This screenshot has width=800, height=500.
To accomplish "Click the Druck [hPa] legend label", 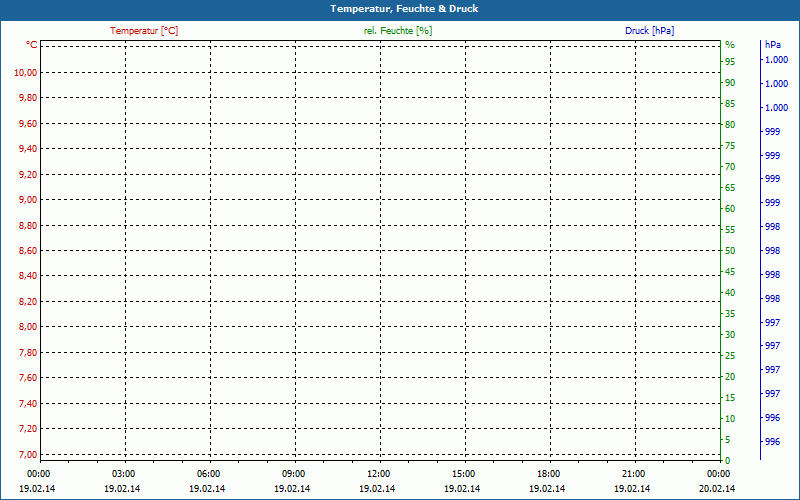I will 650,31.
